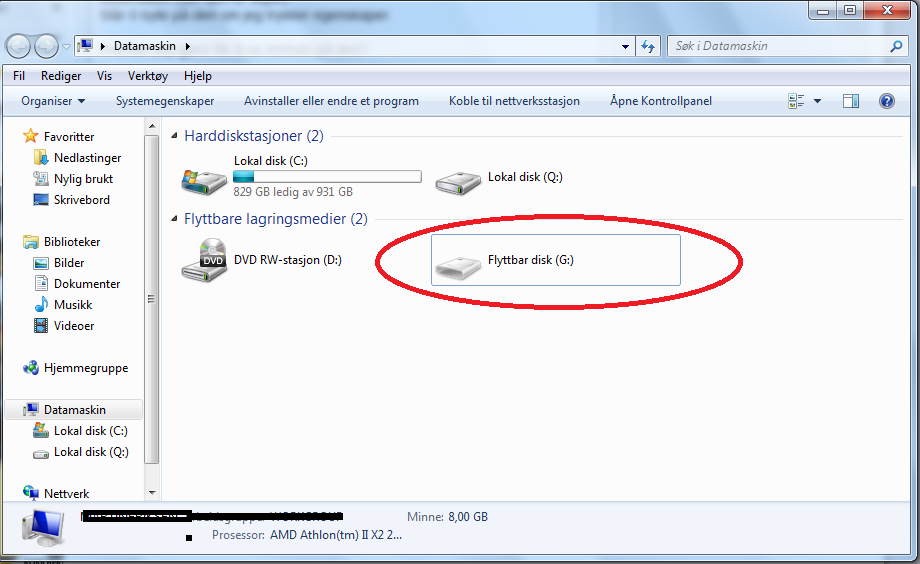Open the Rediger menu

61,76
